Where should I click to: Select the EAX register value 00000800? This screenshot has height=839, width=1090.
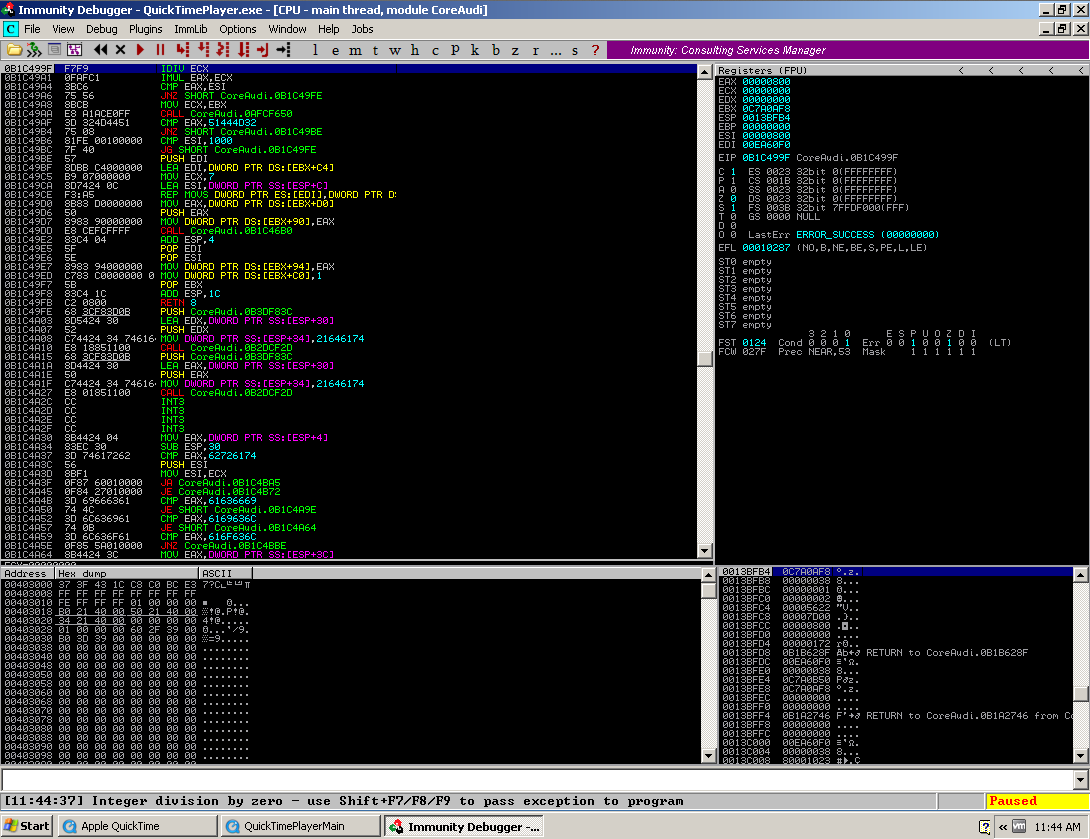[x=766, y=81]
